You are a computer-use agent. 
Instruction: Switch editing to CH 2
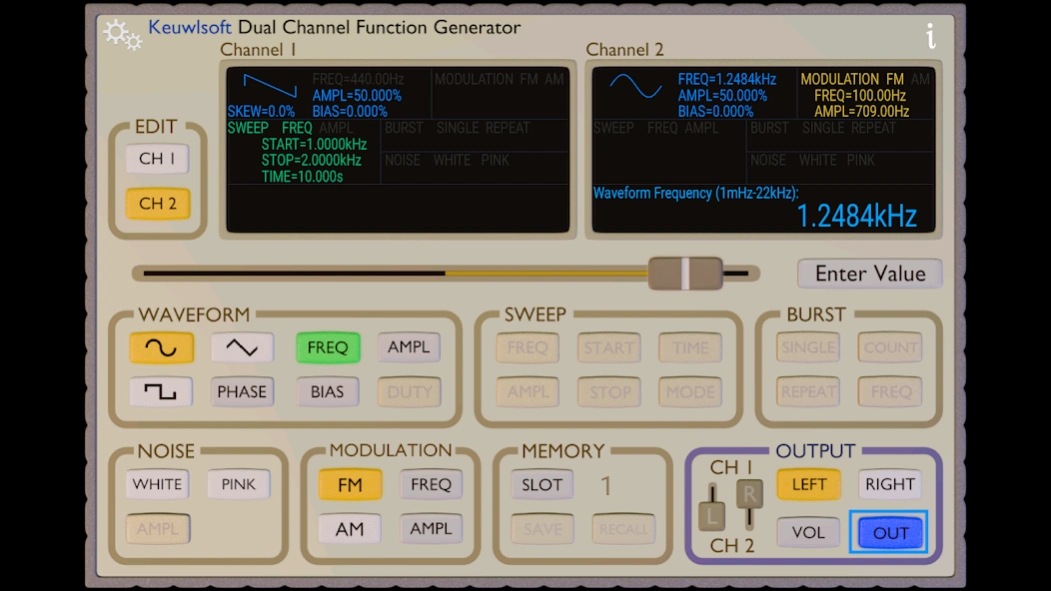(157, 204)
